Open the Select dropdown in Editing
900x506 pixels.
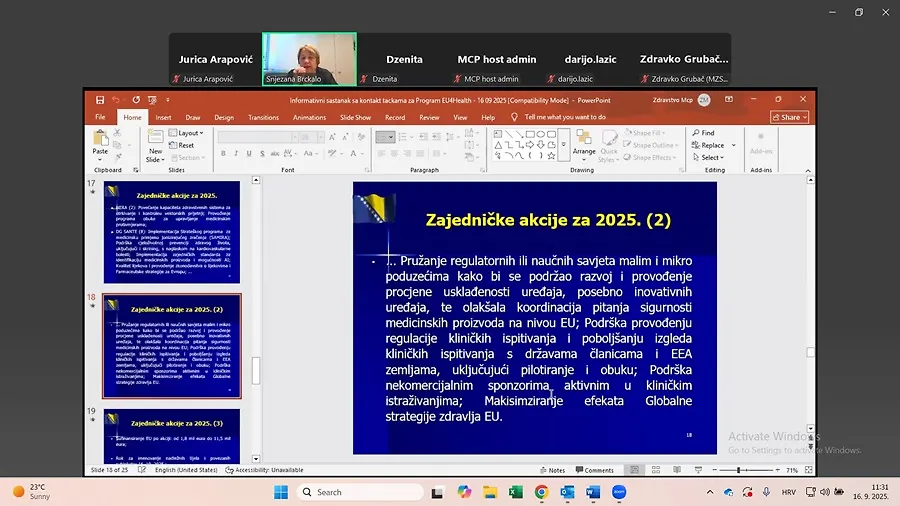point(708,157)
